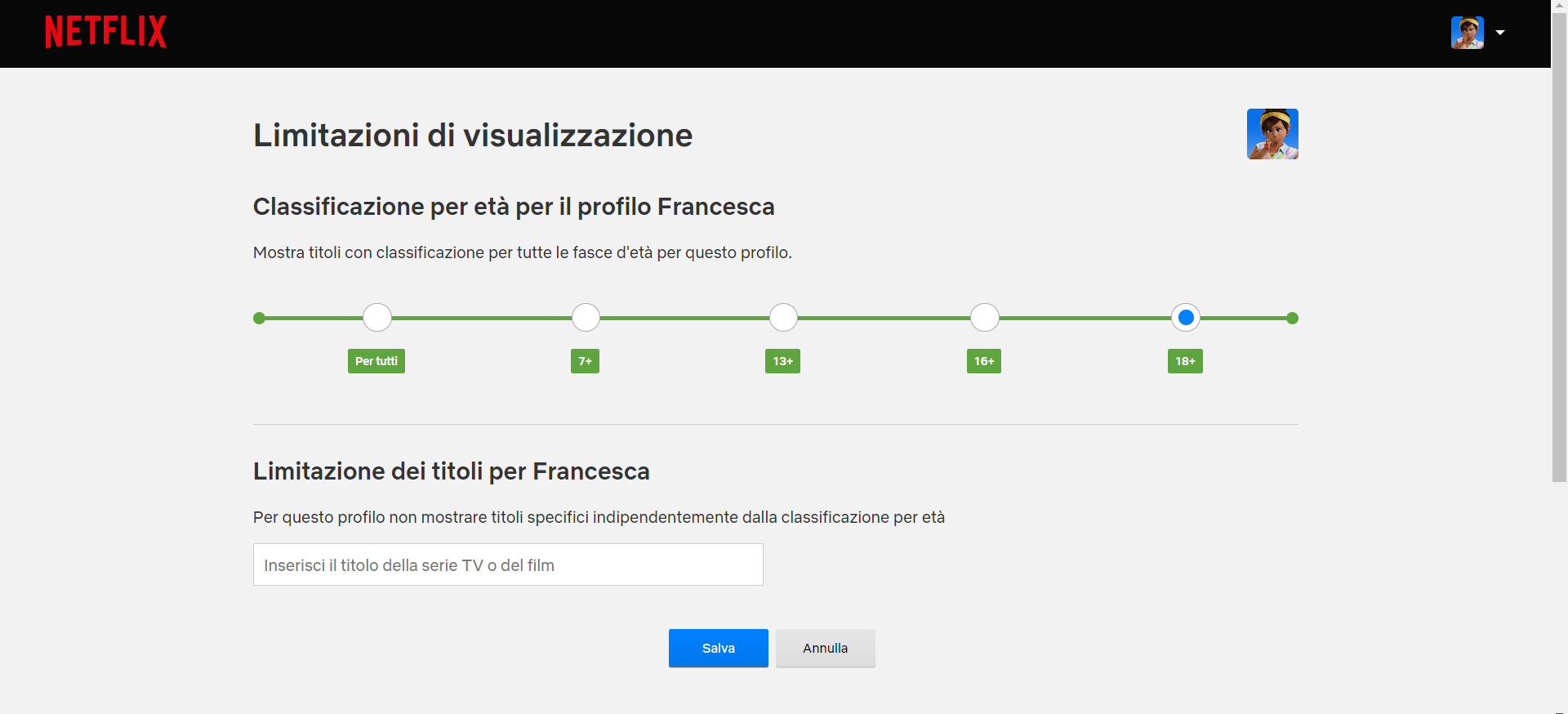Click the Netflix logo

pos(106,33)
